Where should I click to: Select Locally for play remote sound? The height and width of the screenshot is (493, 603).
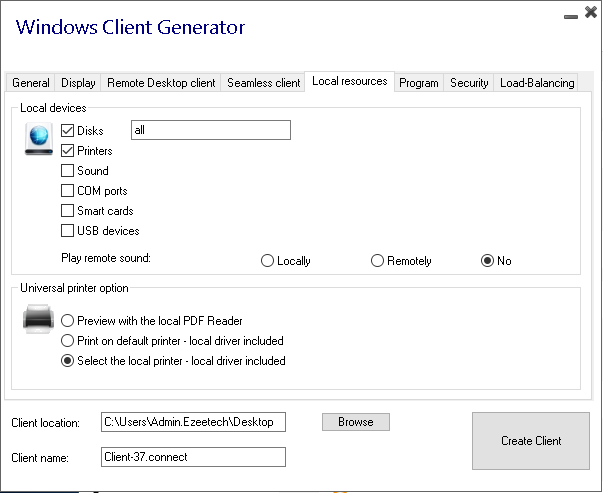point(267,261)
